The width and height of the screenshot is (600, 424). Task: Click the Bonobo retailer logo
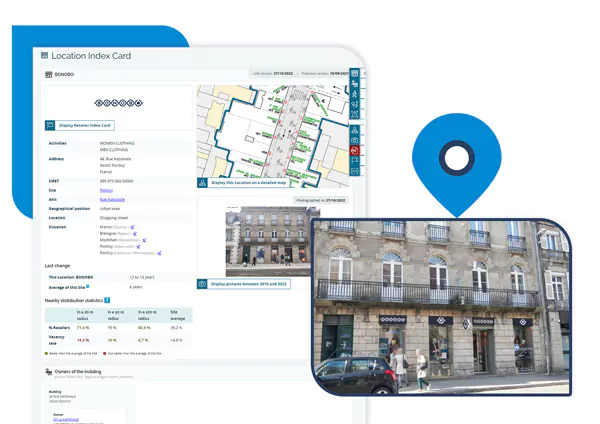point(119,103)
